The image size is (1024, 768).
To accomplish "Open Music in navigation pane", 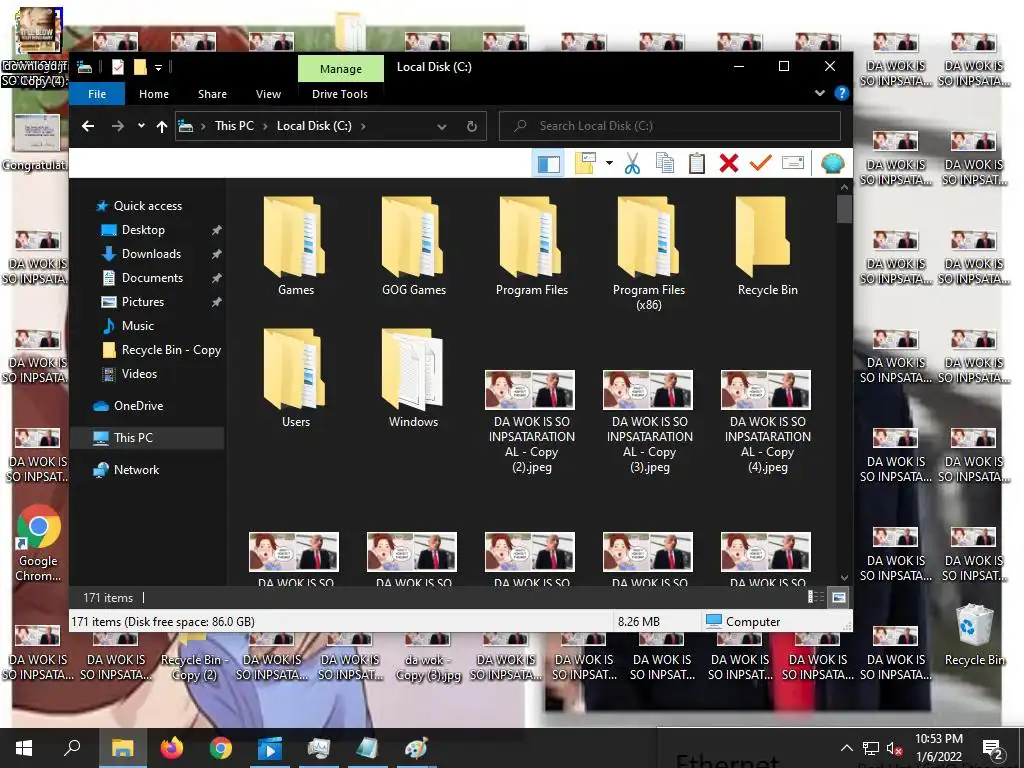I will point(137,326).
